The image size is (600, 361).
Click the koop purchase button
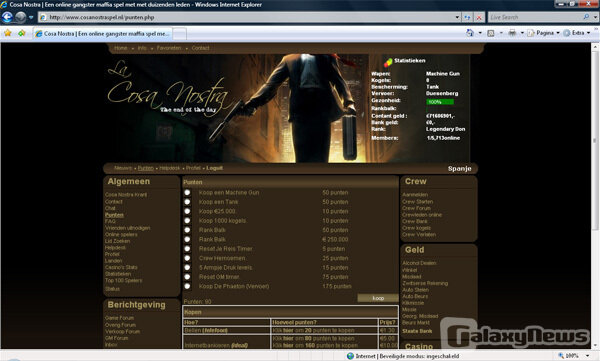point(378,298)
